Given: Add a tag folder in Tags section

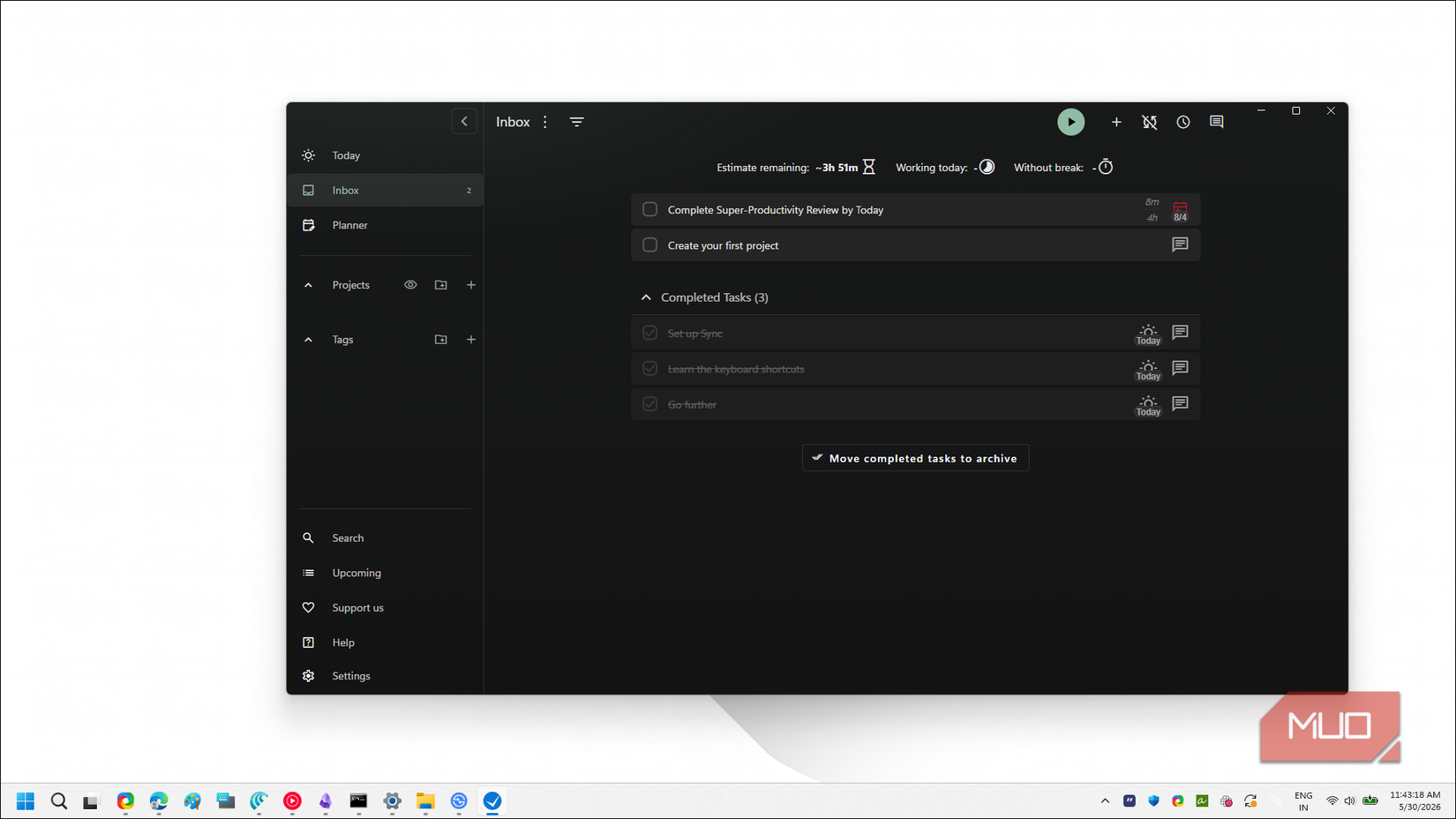Looking at the screenshot, I should [441, 340].
